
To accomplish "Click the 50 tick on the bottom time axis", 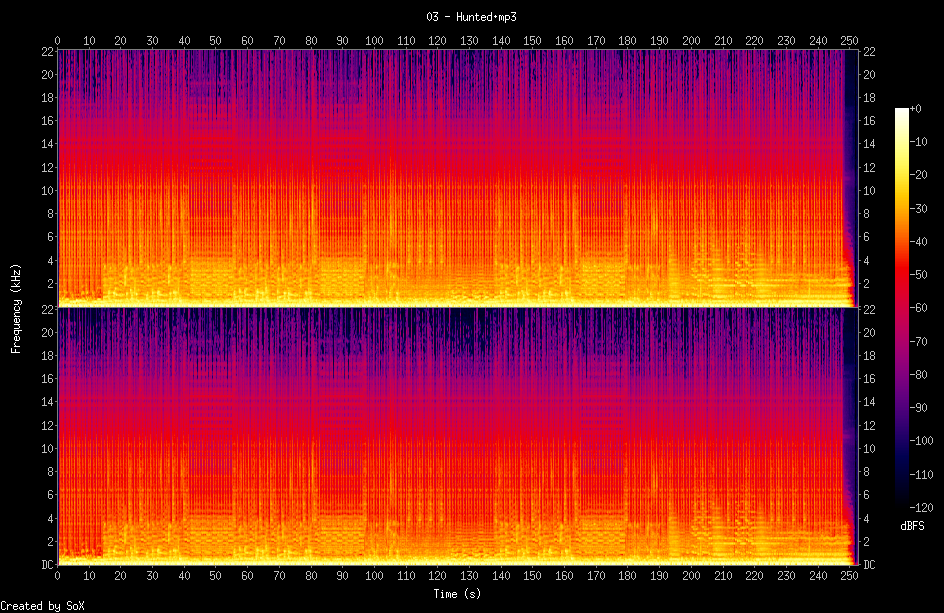I will click(x=216, y=577).
